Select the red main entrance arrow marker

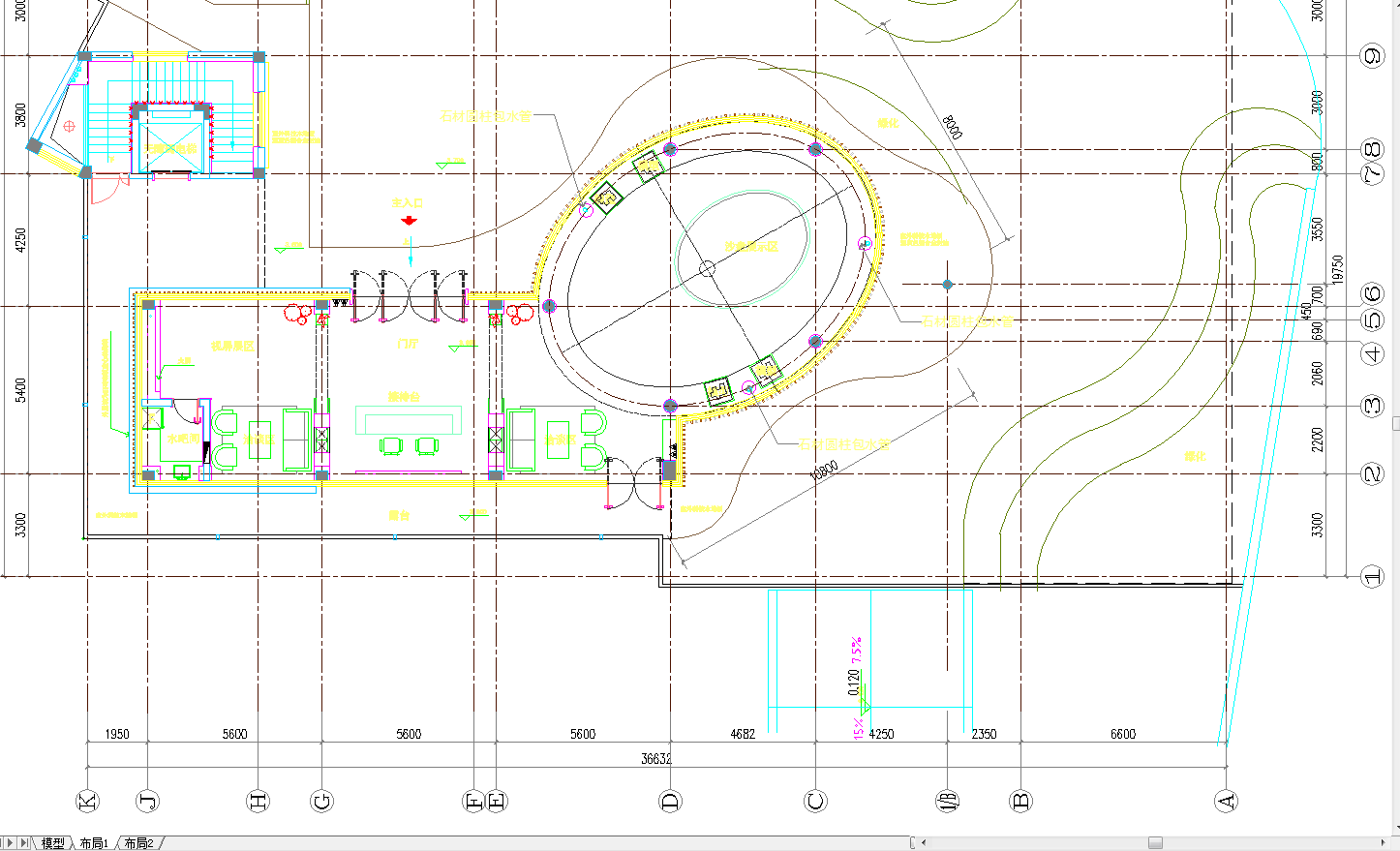pyautogui.click(x=409, y=221)
